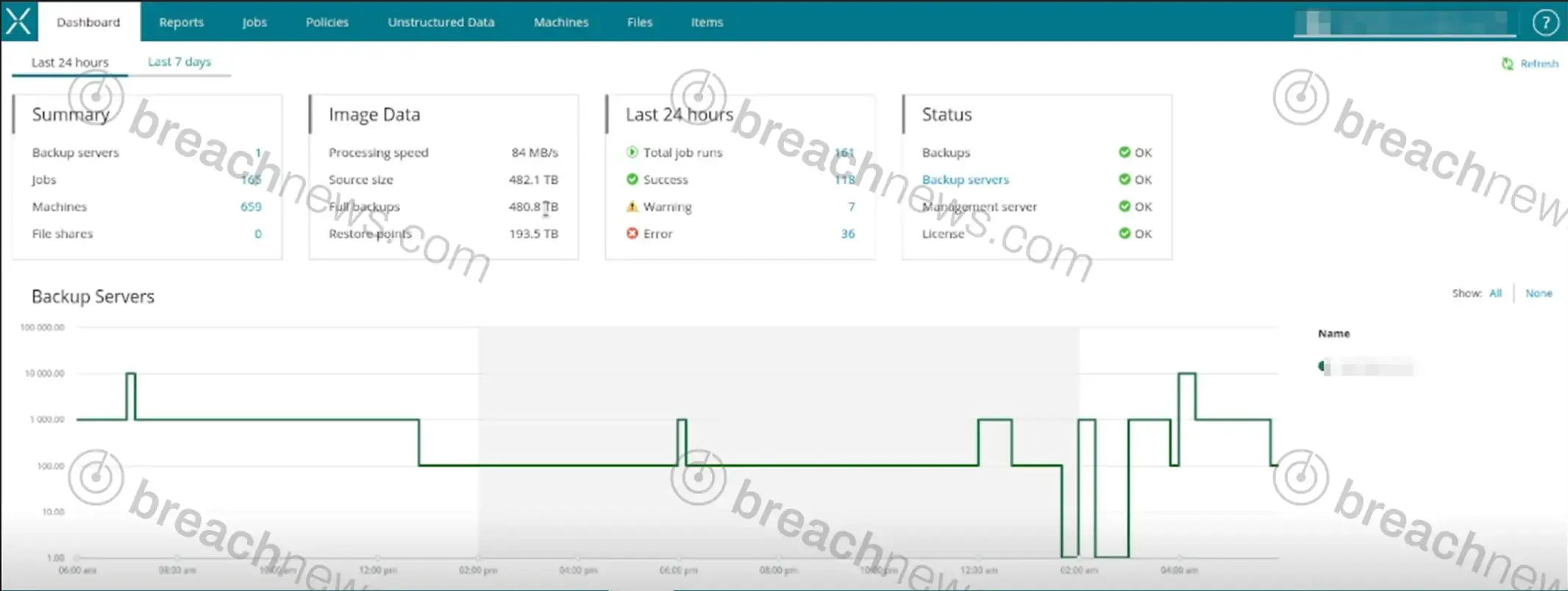Switch to the Last 7 days tab
Image resolution: width=1568 pixels, height=591 pixels.
tap(179, 62)
